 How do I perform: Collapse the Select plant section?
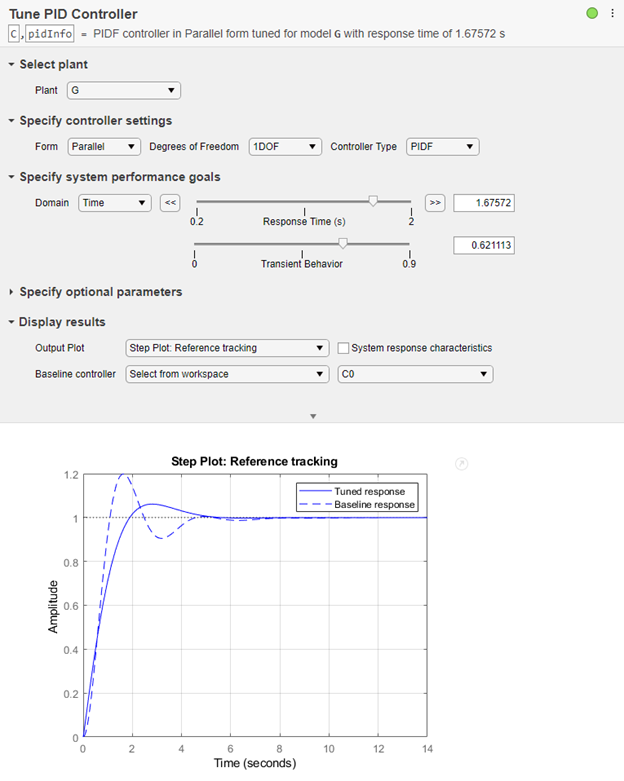point(12,65)
